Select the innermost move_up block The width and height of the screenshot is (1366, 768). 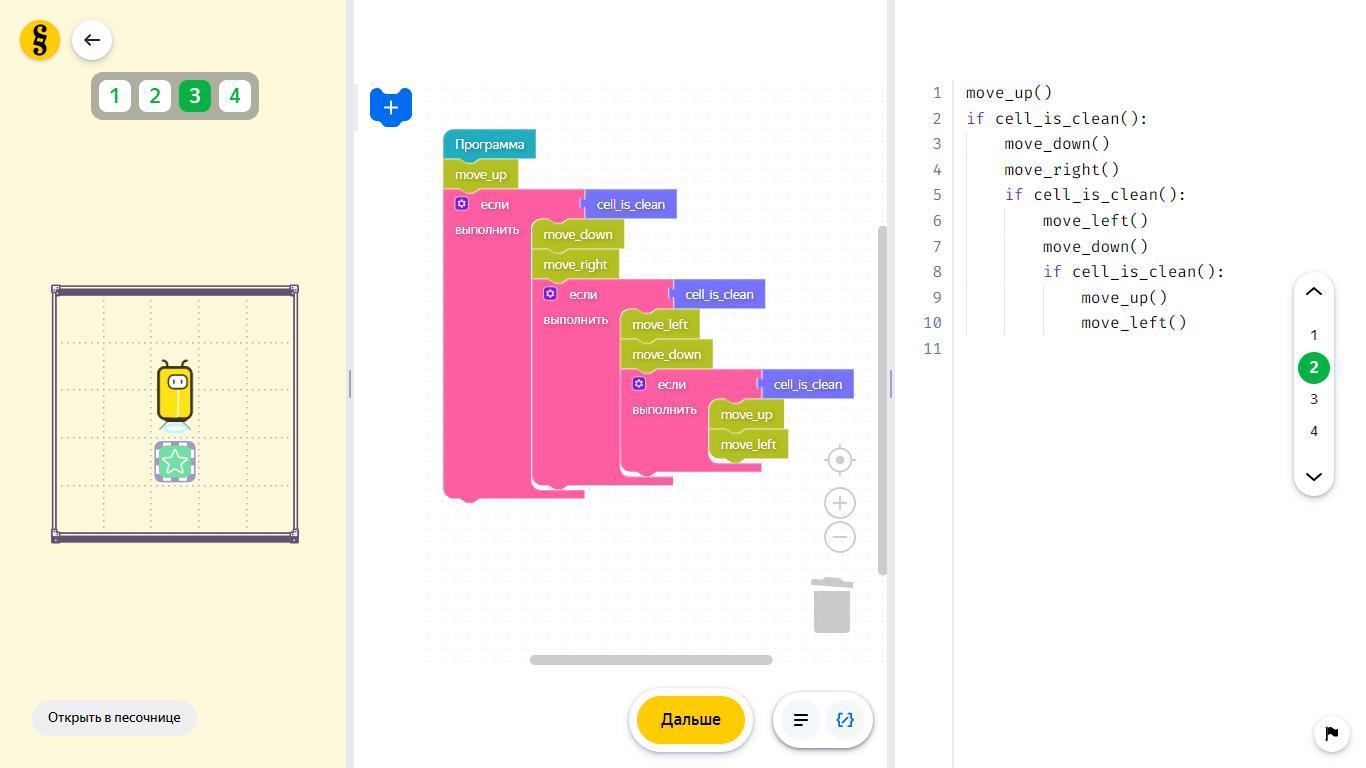click(746, 414)
